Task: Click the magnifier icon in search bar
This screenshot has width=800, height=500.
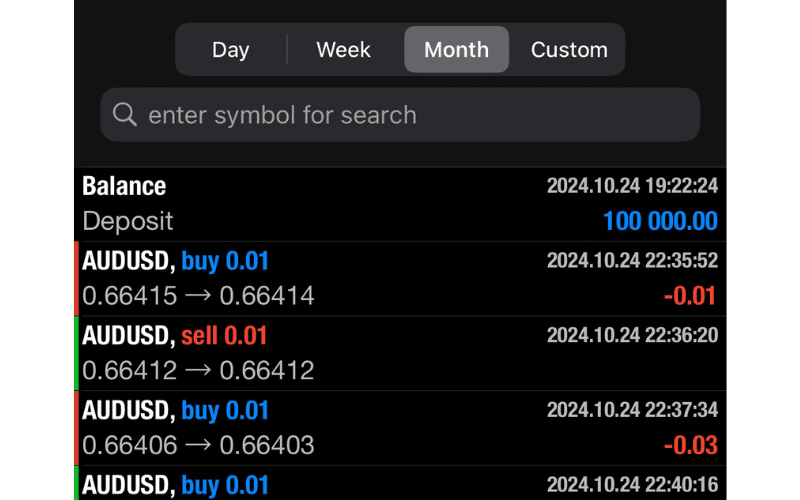Action: click(x=125, y=115)
